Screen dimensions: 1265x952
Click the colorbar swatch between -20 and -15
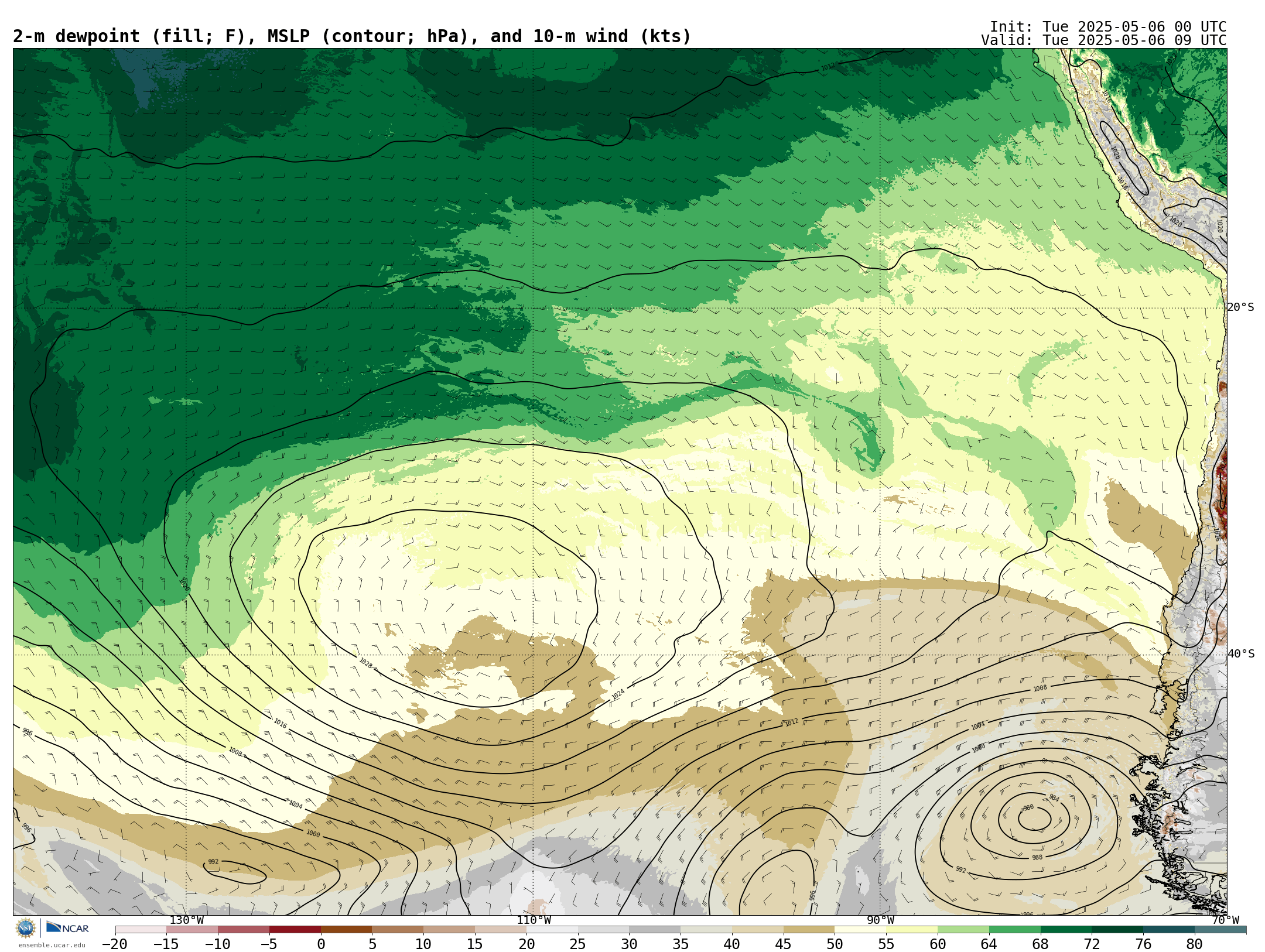coord(141,930)
